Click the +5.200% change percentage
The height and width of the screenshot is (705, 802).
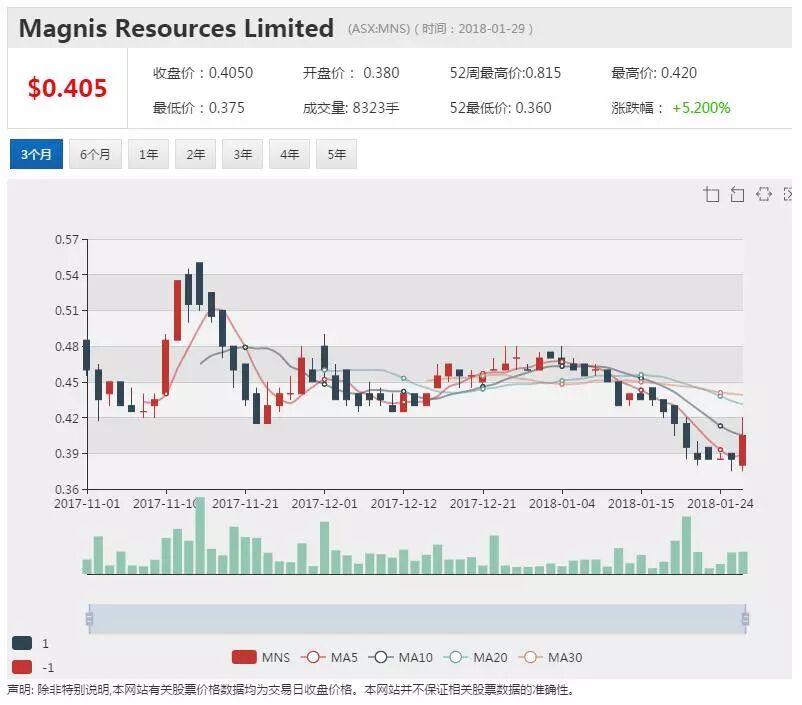[x=701, y=108]
